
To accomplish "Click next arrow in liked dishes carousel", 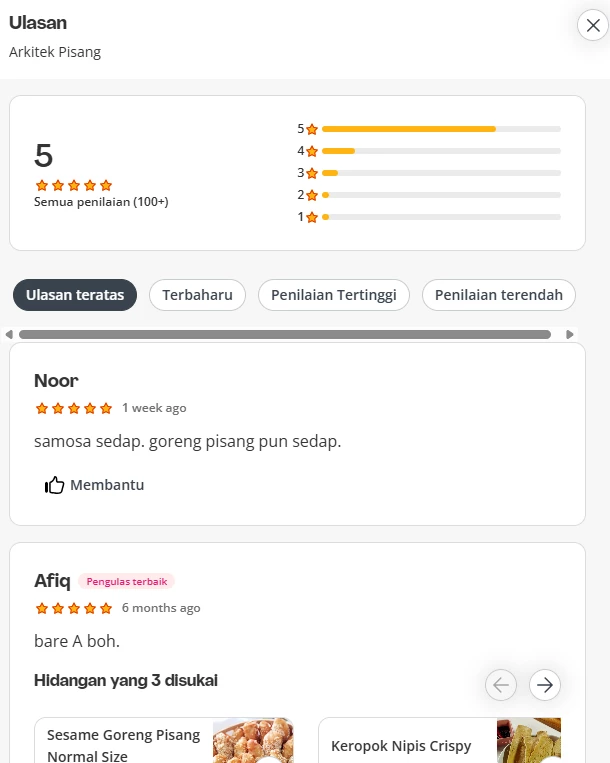I will tap(545, 684).
